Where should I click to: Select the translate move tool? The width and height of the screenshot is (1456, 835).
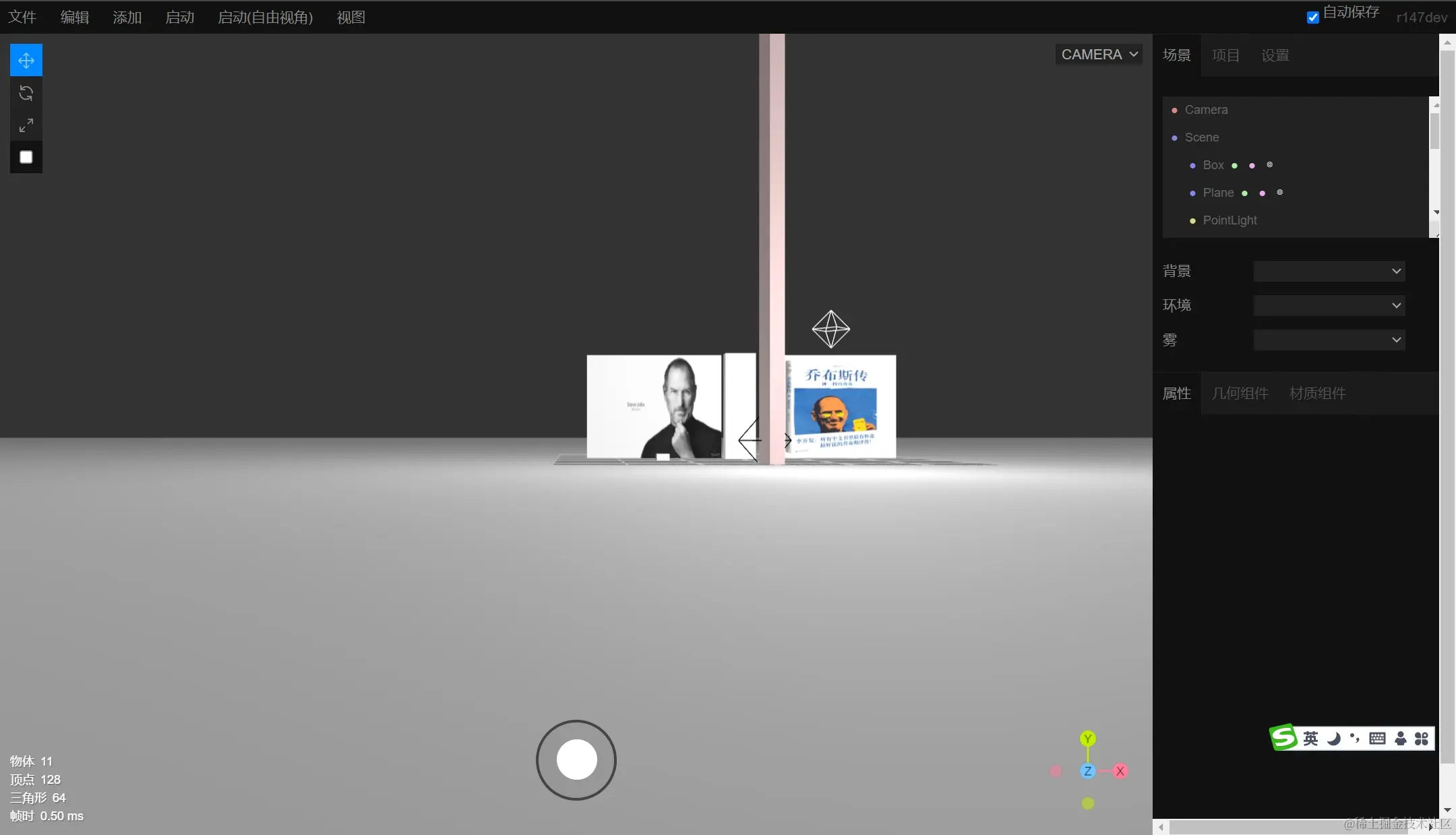pyautogui.click(x=26, y=61)
